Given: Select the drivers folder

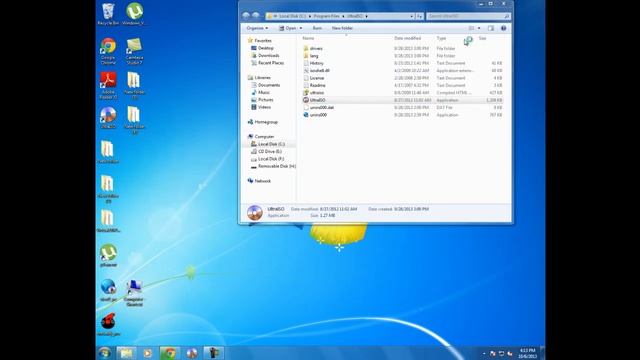Looking at the screenshot, I should (x=316, y=48).
